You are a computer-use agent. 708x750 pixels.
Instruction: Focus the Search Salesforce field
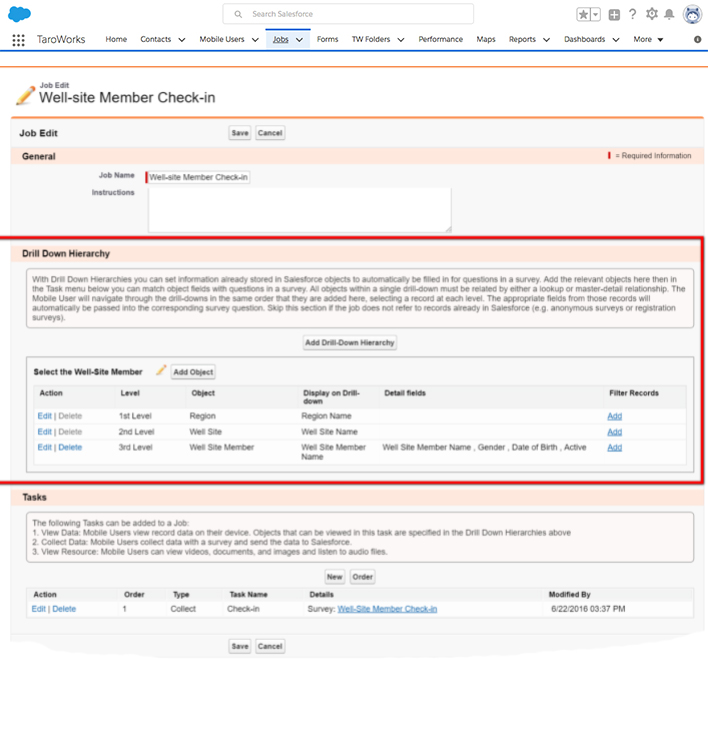point(348,14)
